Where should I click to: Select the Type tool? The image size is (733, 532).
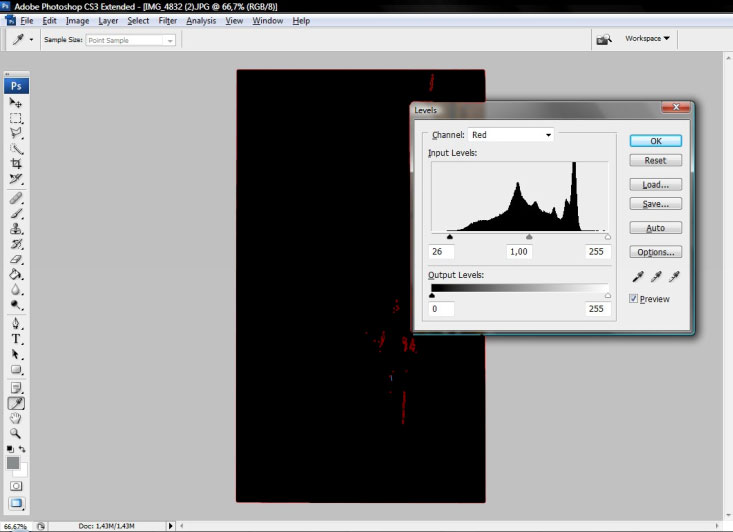[x=16, y=339]
